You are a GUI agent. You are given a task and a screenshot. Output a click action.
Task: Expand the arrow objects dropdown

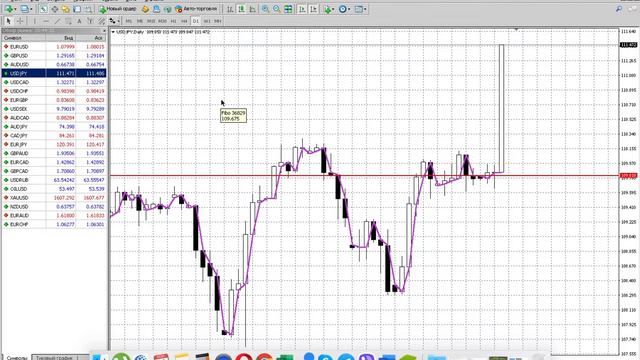click(118, 21)
